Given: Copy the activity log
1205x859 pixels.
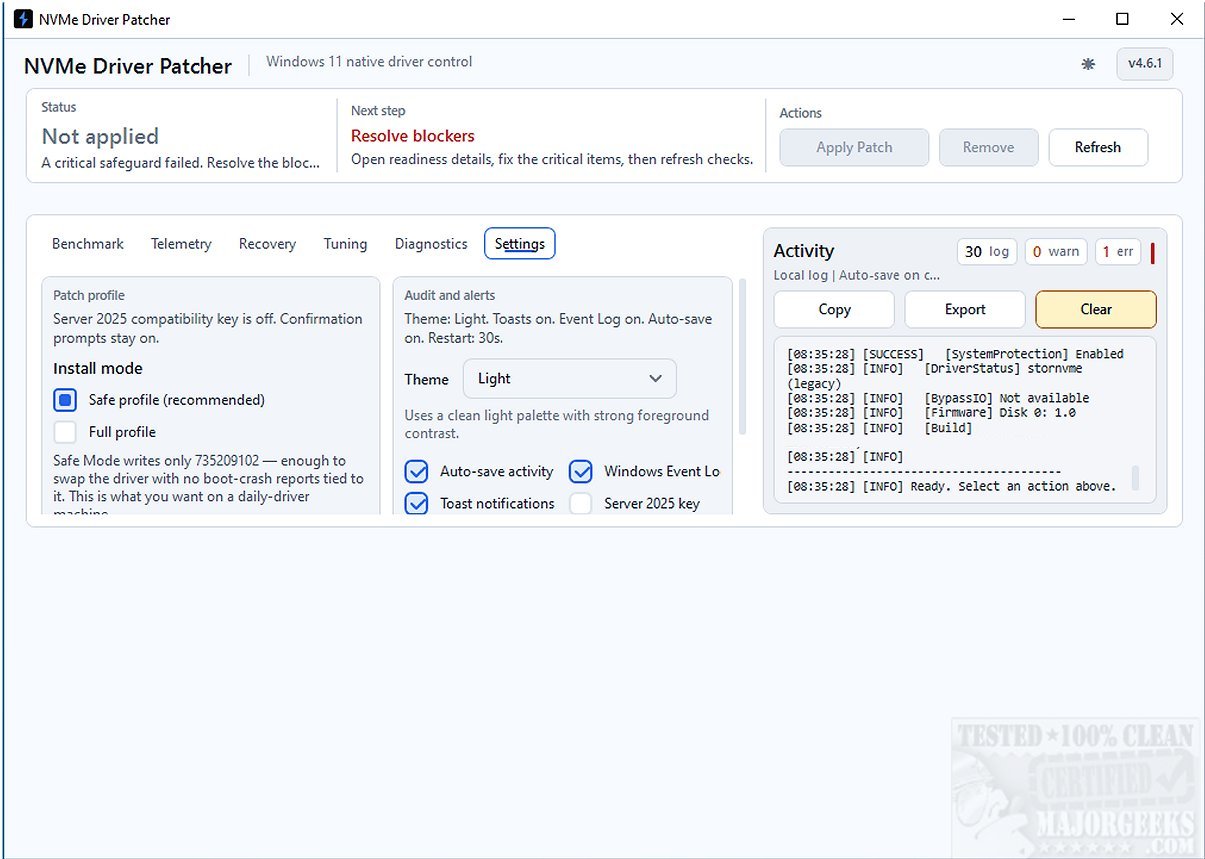Looking at the screenshot, I should [x=834, y=309].
